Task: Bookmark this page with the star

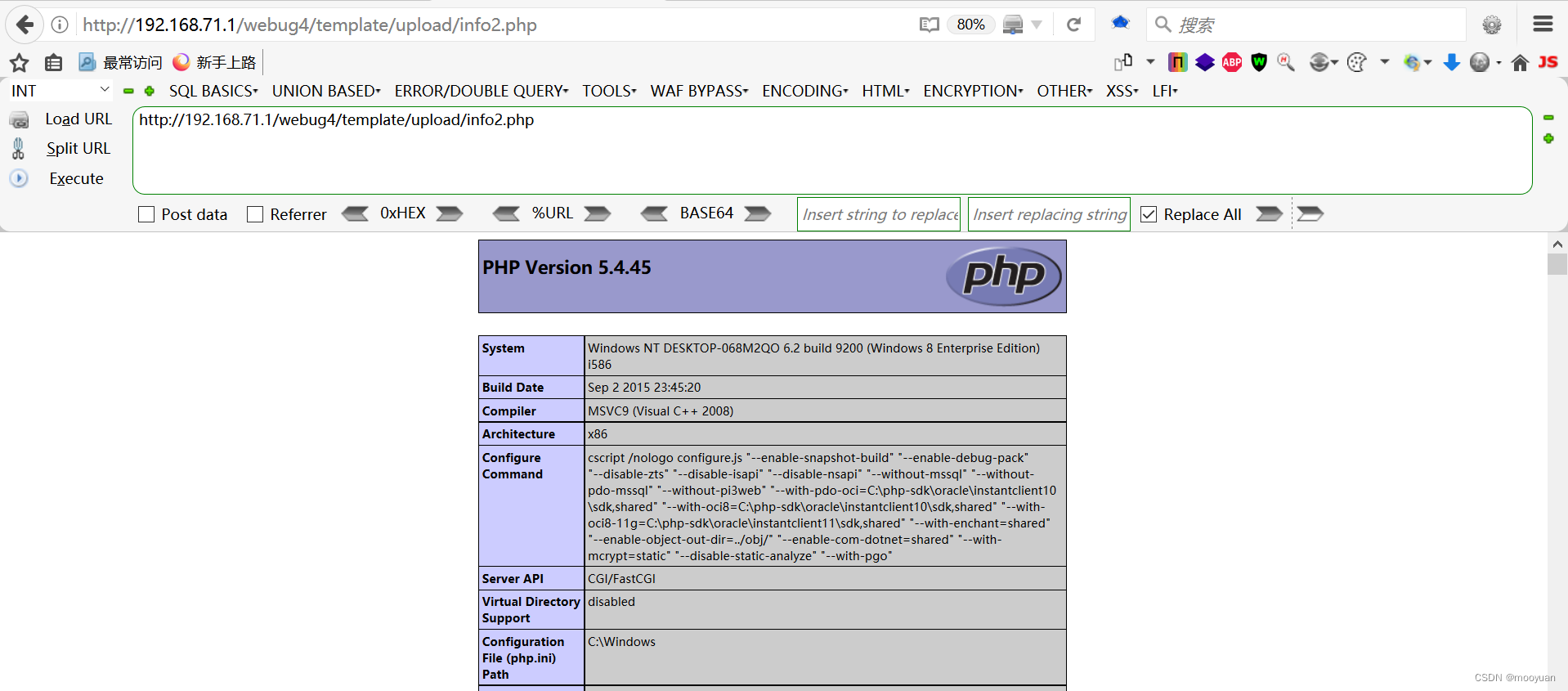Action: pyautogui.click(x=20, y=62)
